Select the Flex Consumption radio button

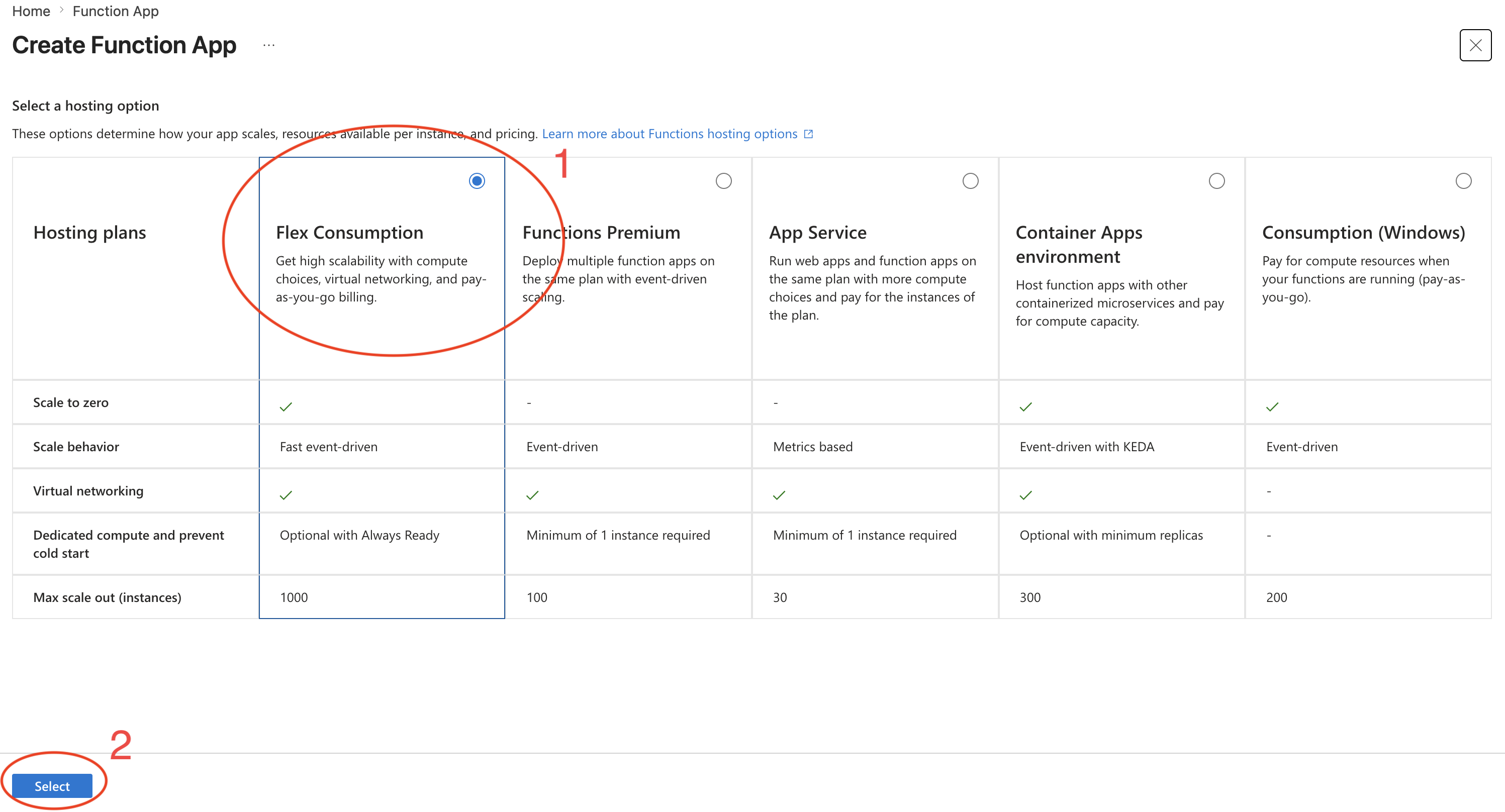[x=477, y=181]
